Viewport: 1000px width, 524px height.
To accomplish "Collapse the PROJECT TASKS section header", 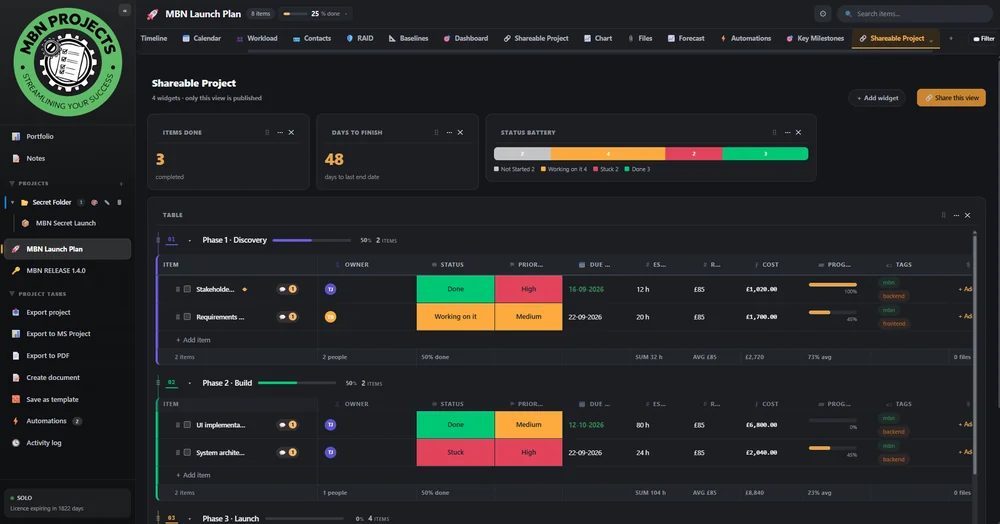I will 11,294.
